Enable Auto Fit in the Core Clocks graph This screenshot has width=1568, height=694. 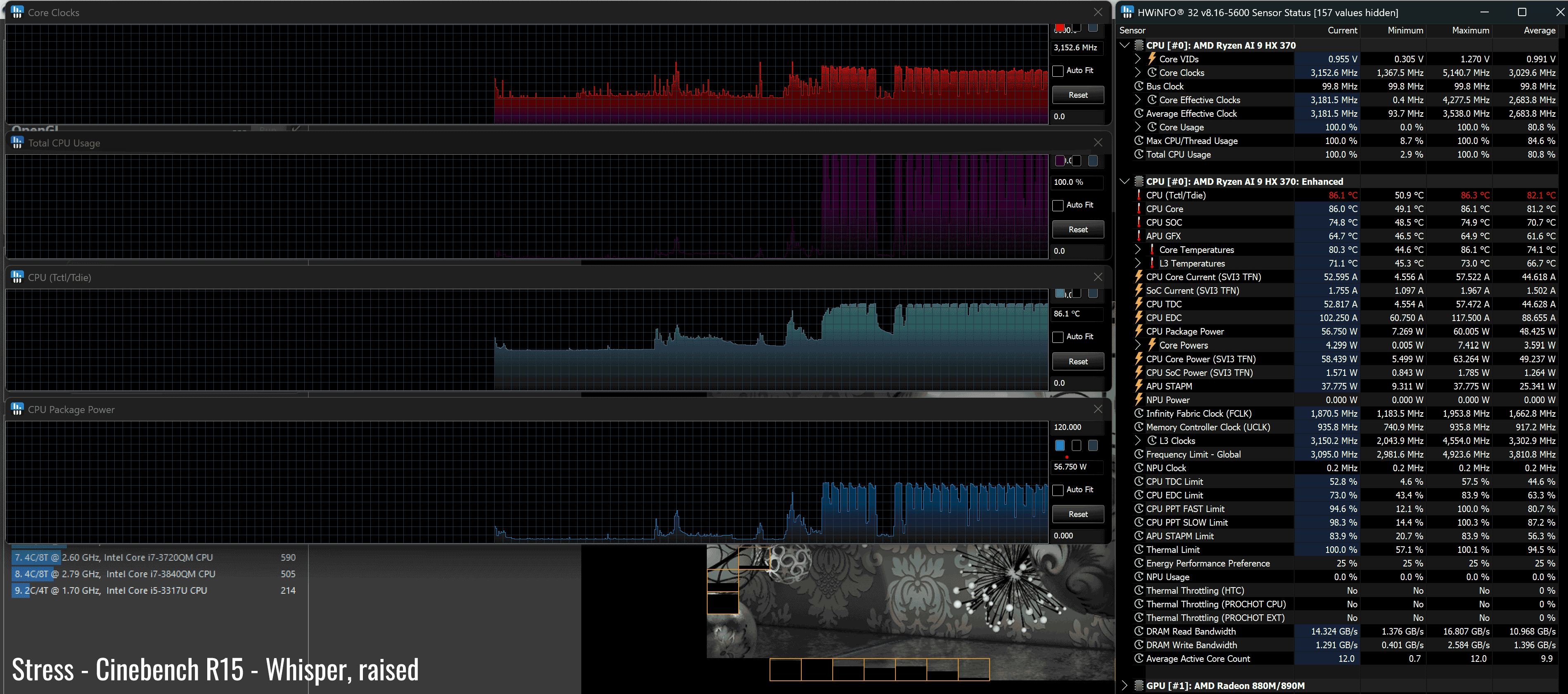point(1059,71)
